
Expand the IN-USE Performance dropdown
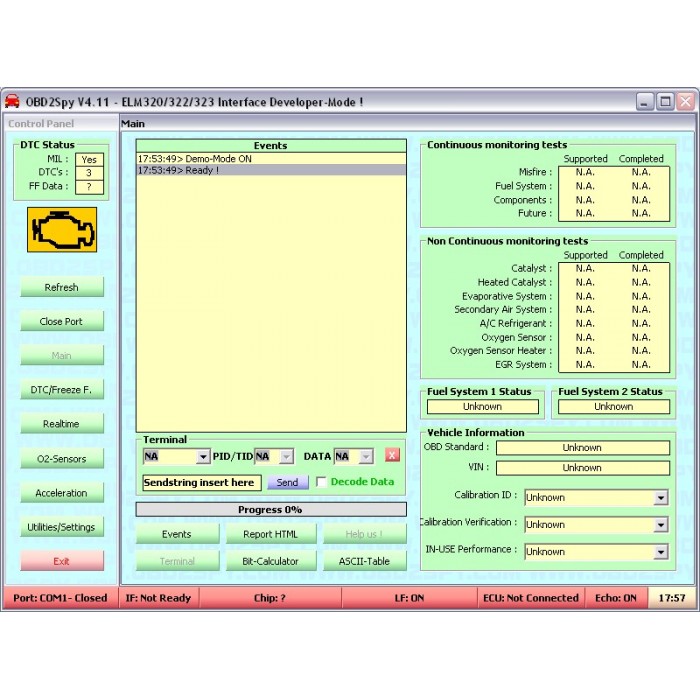pos(661,552)
